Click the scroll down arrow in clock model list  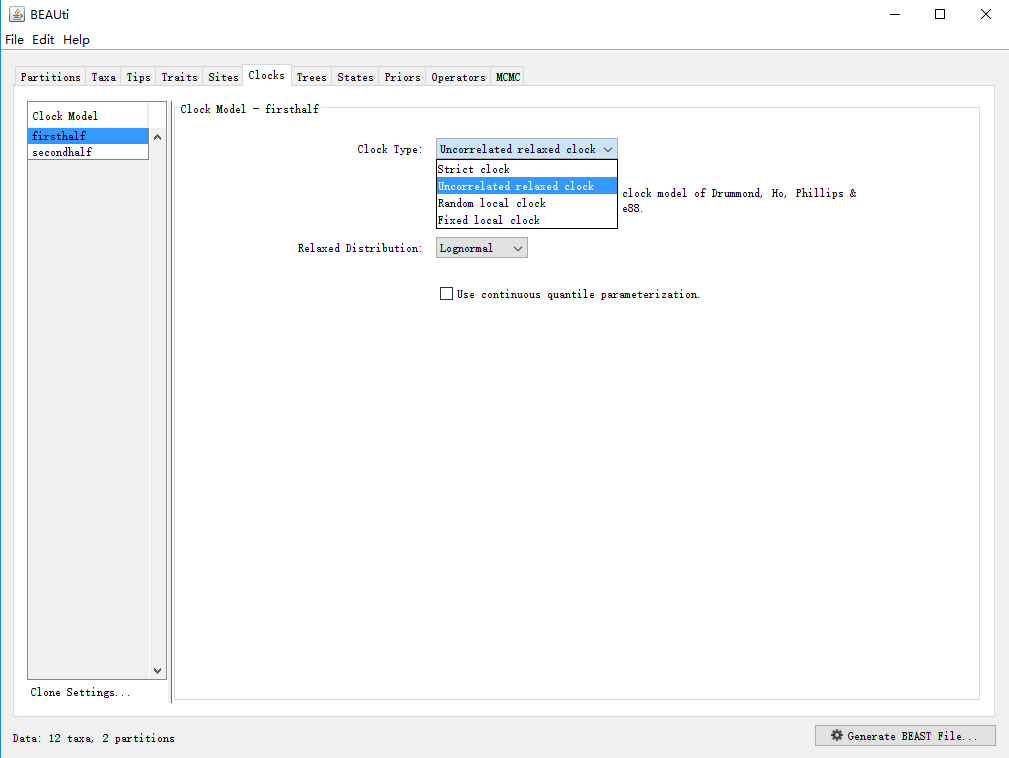[x=157, y=670]
